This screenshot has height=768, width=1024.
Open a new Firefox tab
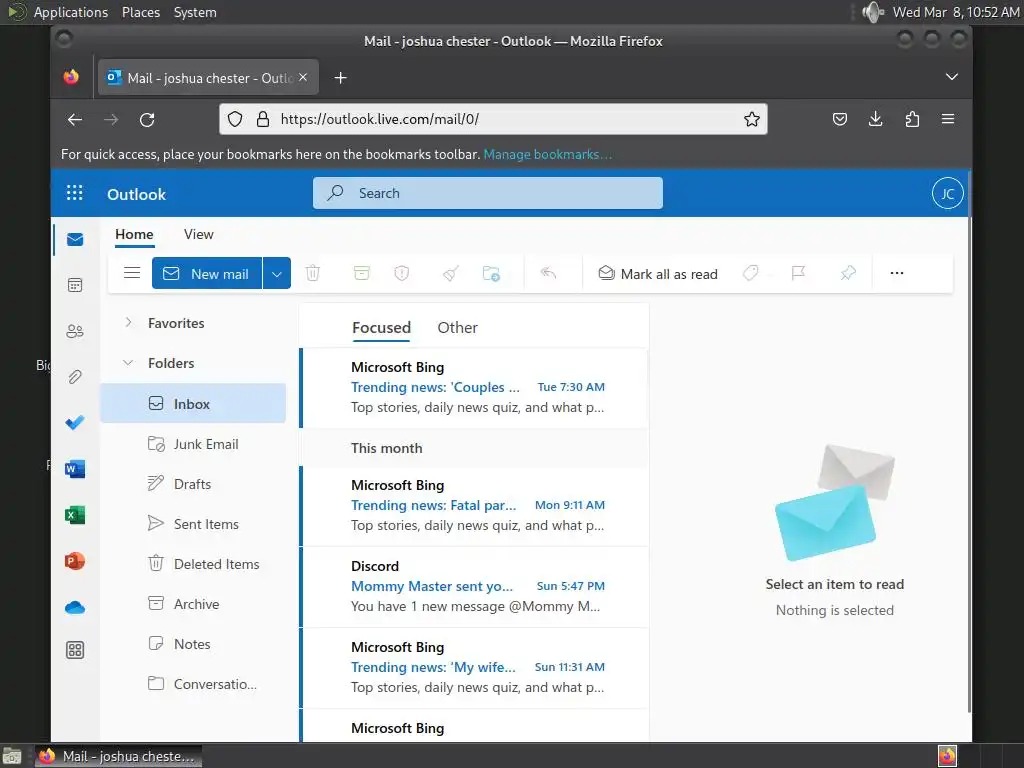pos(340,78)
